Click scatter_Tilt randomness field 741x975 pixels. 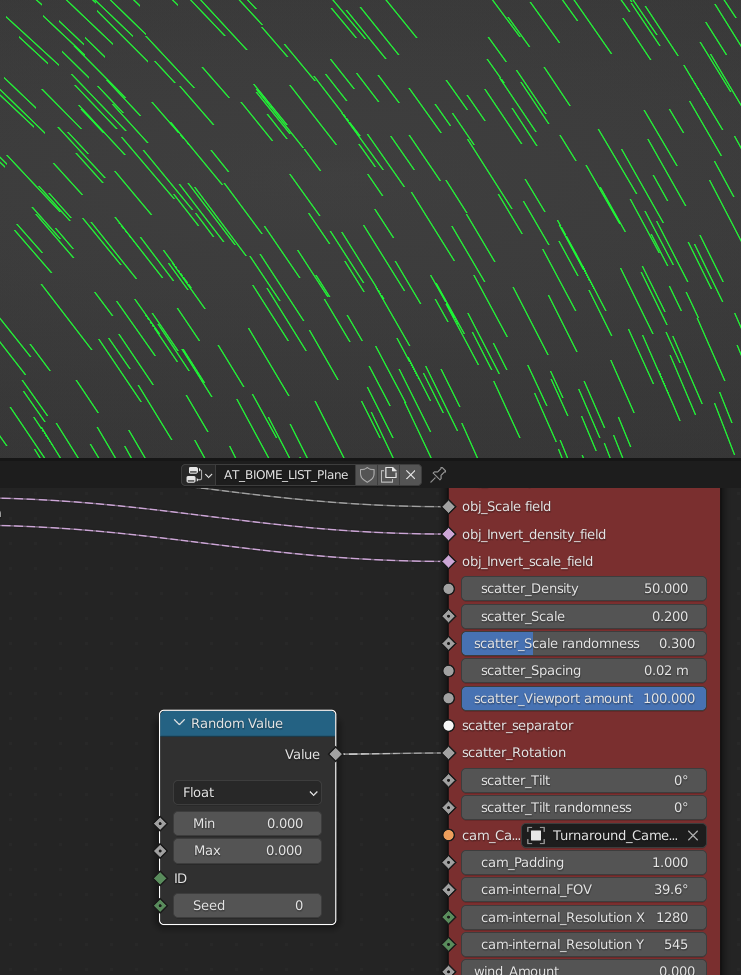click(x=584, y=808)
